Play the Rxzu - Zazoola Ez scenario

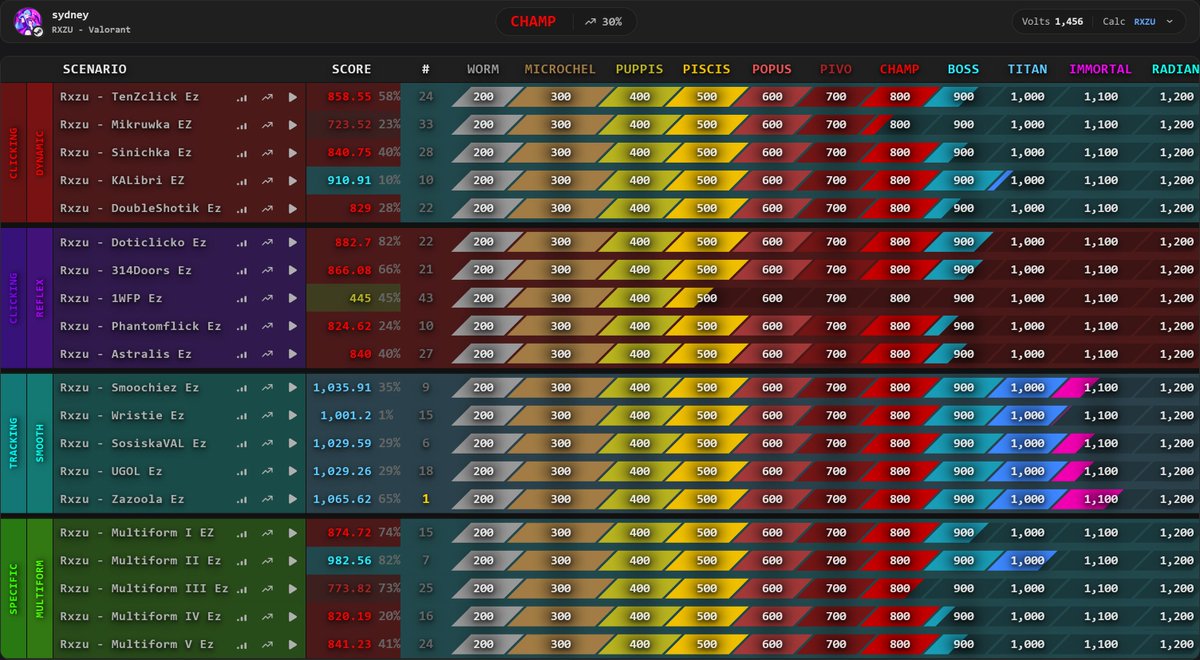pyautogui.click(x=293, y=499)
